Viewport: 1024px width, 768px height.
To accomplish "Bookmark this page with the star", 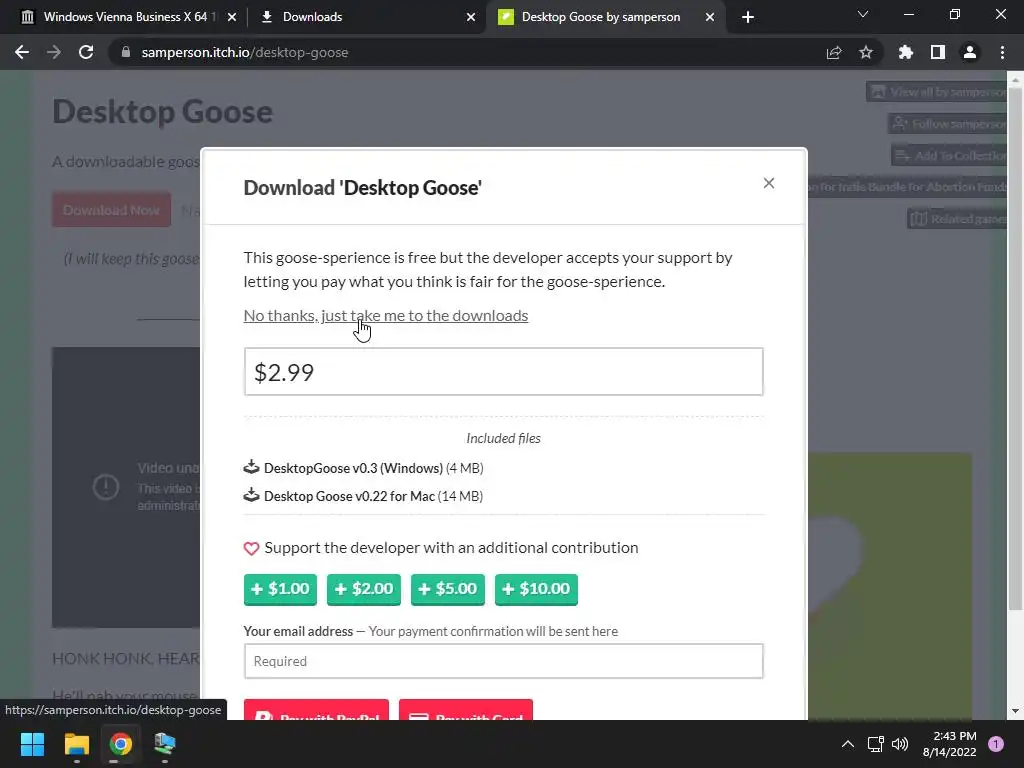I will point(866,52).
